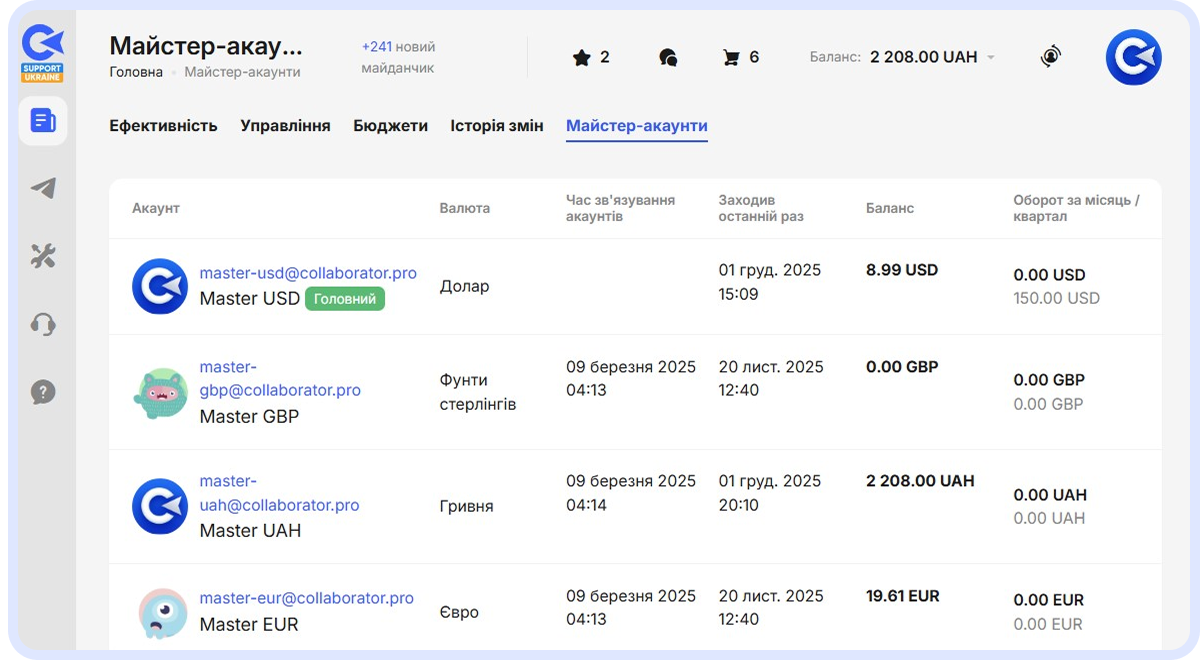1200x660 pixels.
Task: Open the +241 новий майданчик link
Action: pos(399,57)
